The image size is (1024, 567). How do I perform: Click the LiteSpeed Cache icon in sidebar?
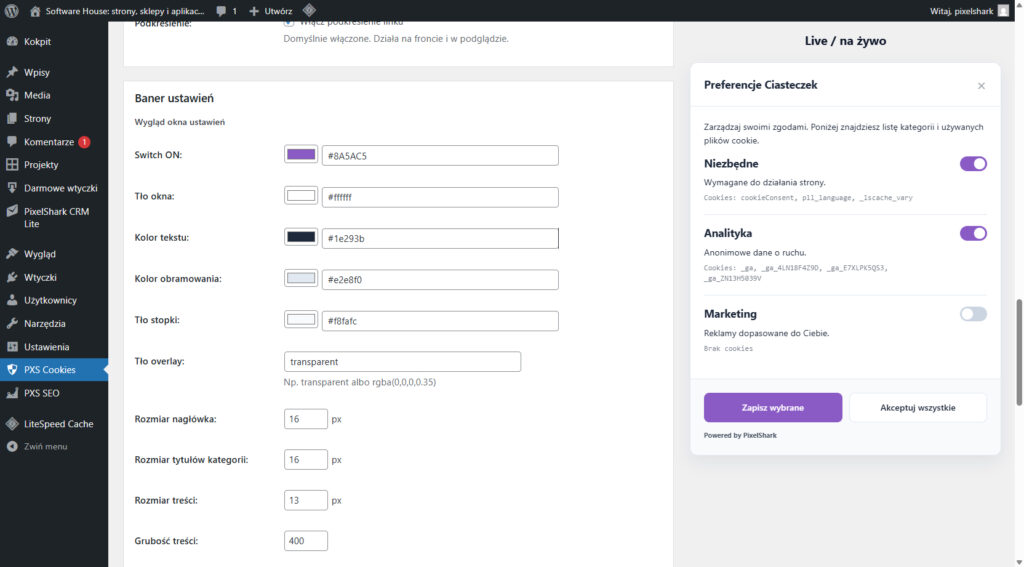click(12, 424)
